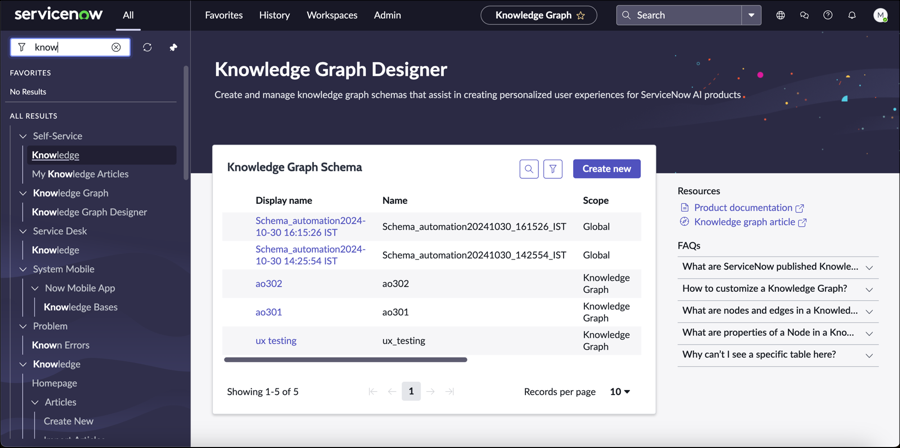Click the schema list filter funnel button
The width and height of the screenshot is (900, 448).
click(x=553, y=169)
